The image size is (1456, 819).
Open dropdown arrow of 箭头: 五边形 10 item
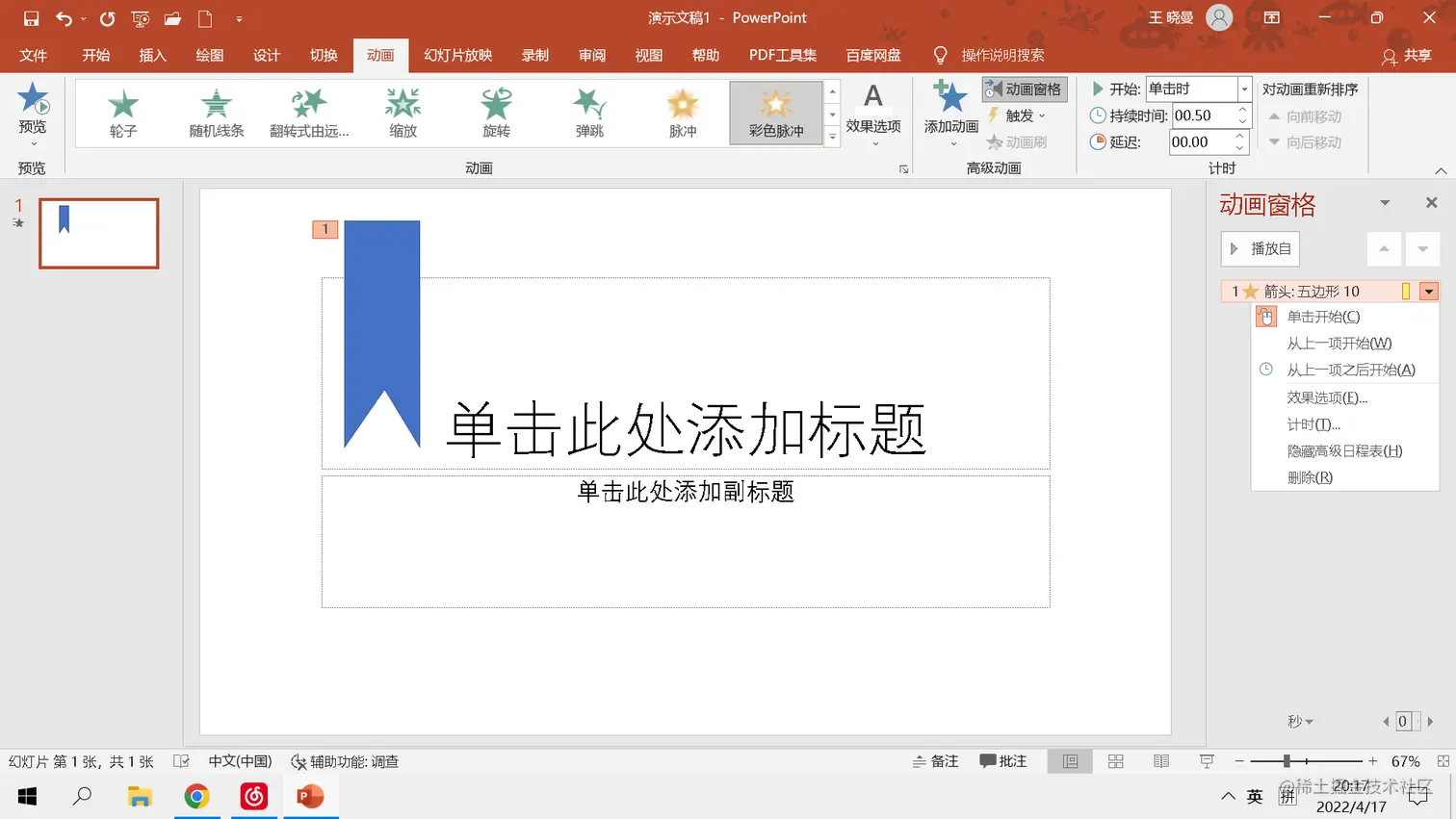1429,292
